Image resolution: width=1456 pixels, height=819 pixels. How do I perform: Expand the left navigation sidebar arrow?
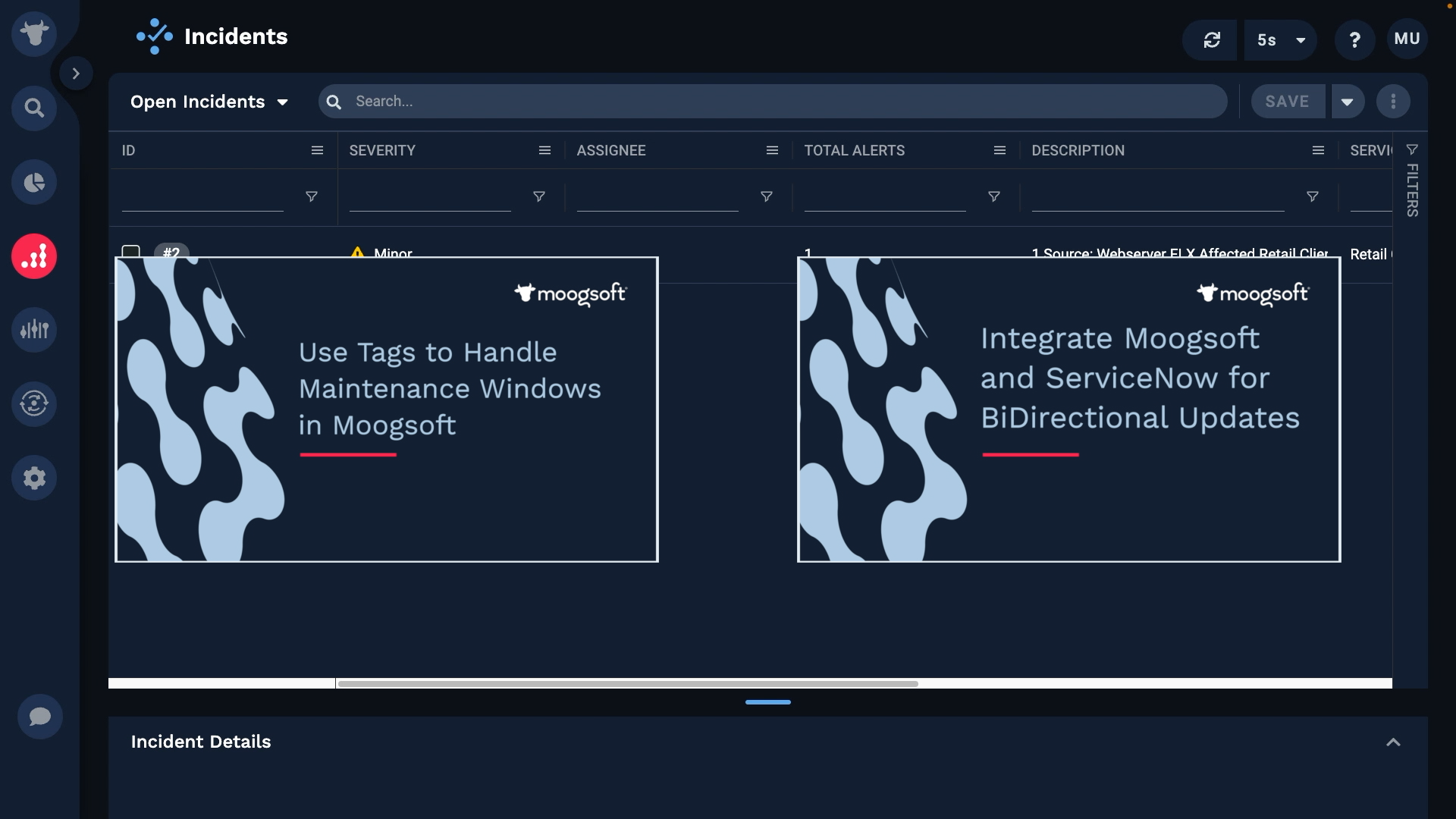tap(76, 74)
